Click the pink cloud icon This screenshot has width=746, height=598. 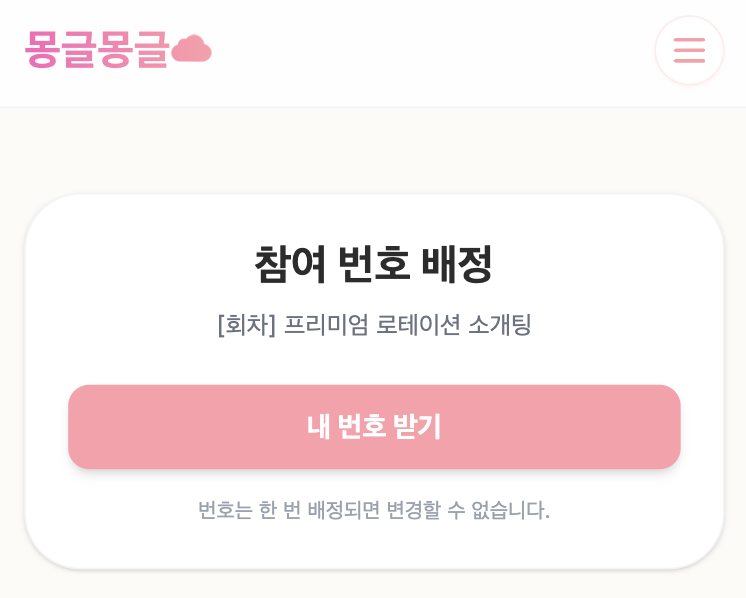[191, 49]
